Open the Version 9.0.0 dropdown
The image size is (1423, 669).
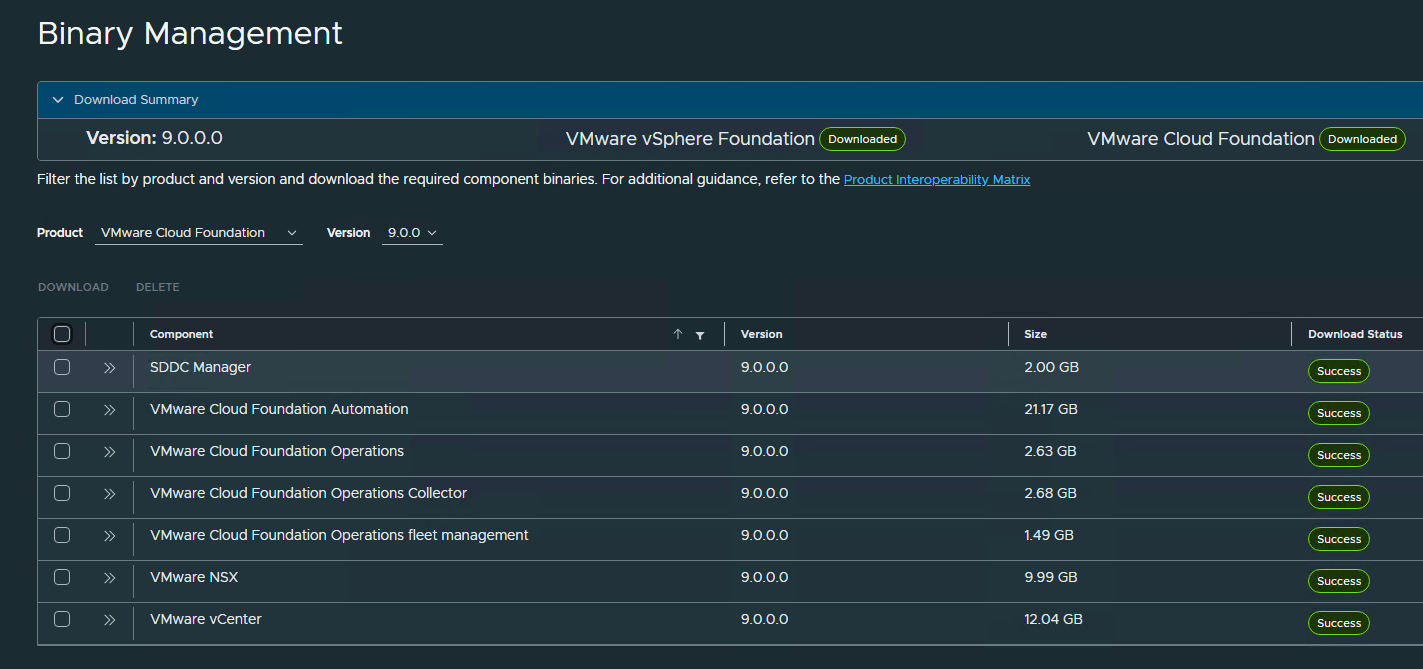[x=412, y=233]
